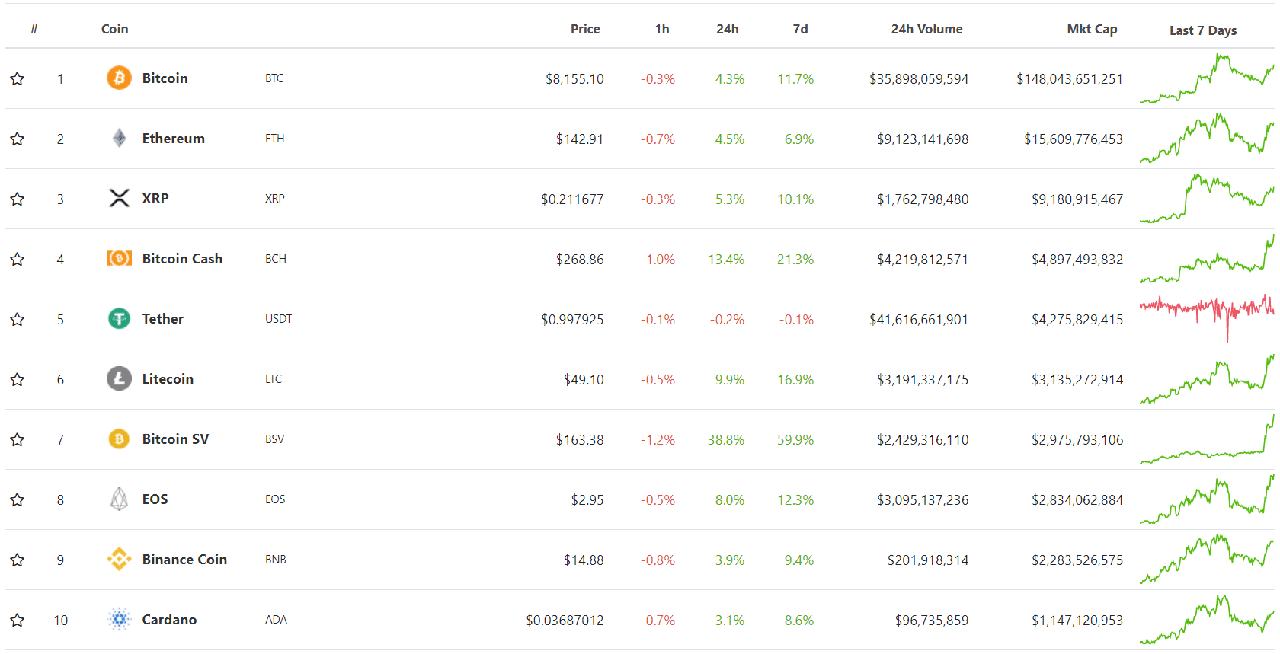The image size is (1280, 654).
Task: Click the blue Cardano logo icon
Action: point(119,620)
